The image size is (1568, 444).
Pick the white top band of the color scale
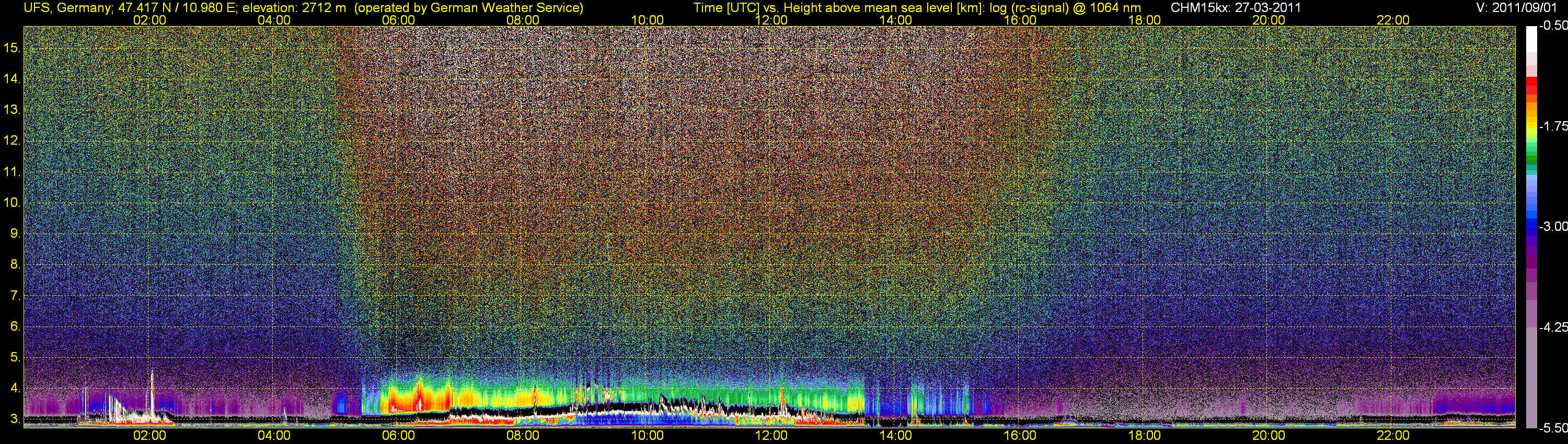pos(1531,39)
